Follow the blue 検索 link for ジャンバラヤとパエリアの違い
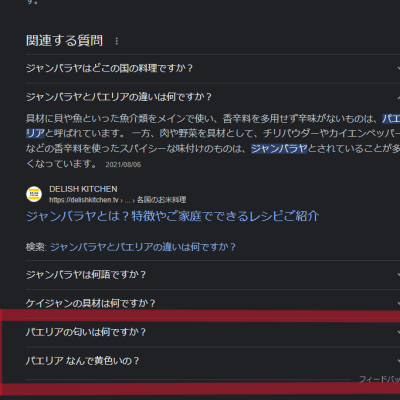Image resolution: width=400 pixels, height=400 pixels. click(x=143, y=247)
